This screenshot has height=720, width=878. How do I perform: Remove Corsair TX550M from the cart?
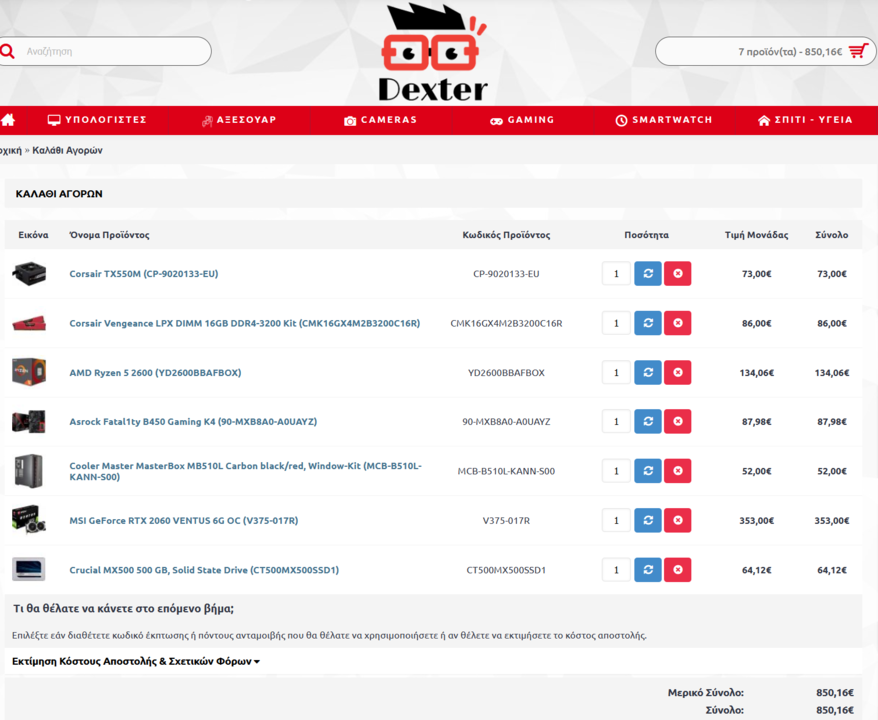coord(678,274)
